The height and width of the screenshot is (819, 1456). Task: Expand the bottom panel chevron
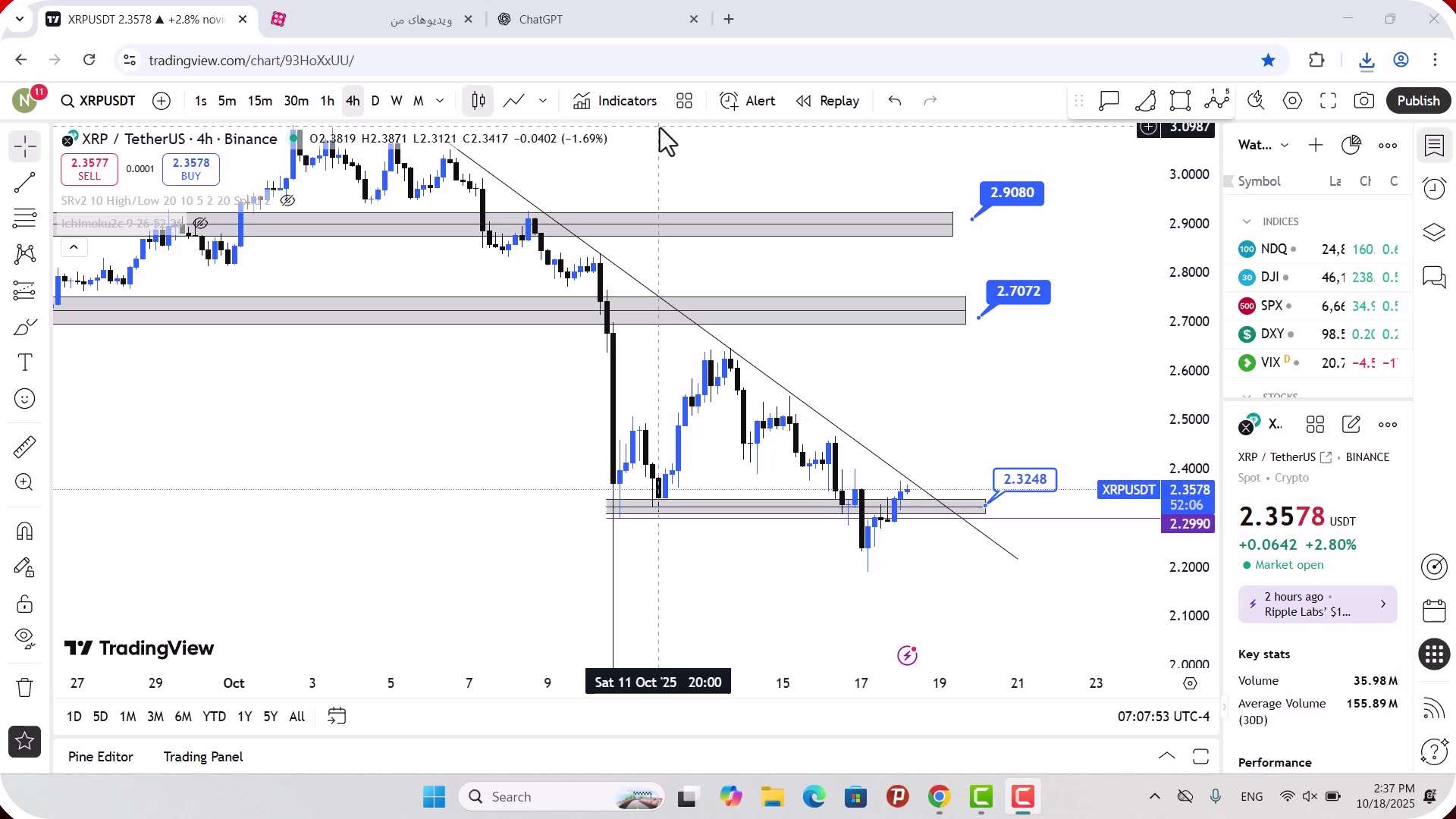click(1167, 756)
